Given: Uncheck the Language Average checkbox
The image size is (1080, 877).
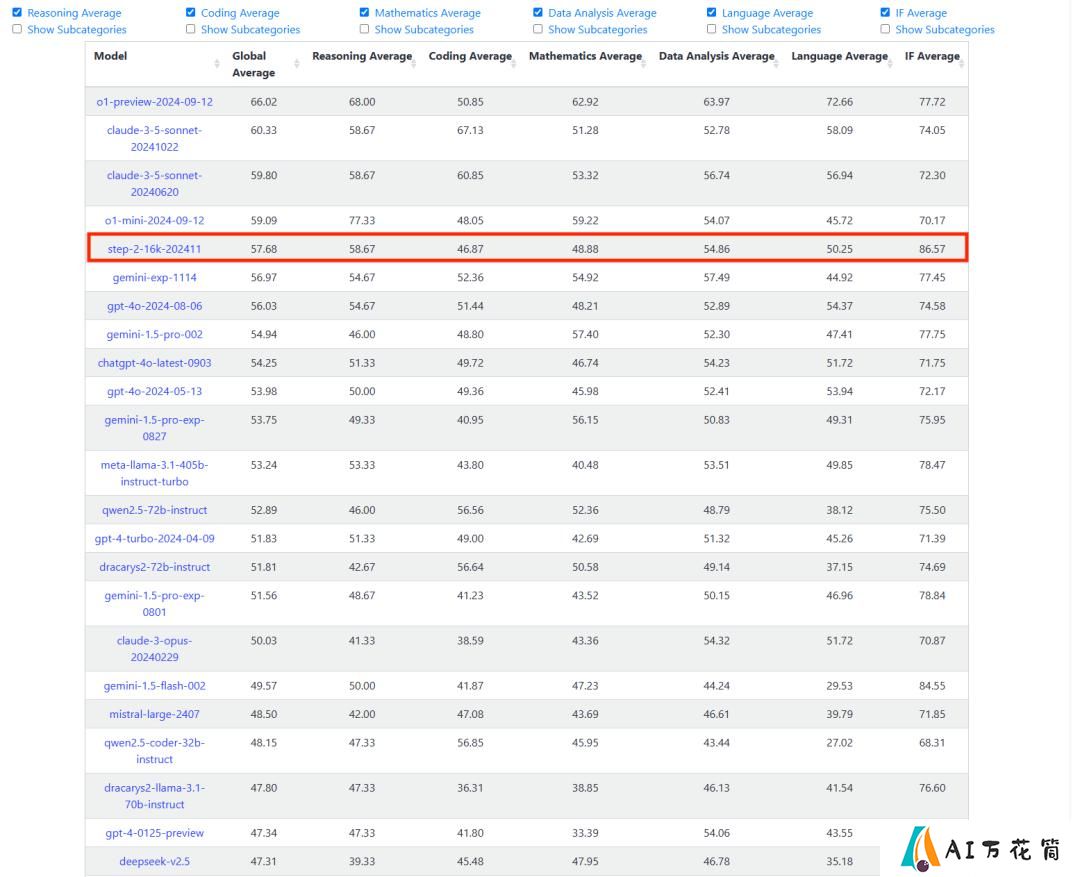Looking at the screenshot, I should (712, 12).
